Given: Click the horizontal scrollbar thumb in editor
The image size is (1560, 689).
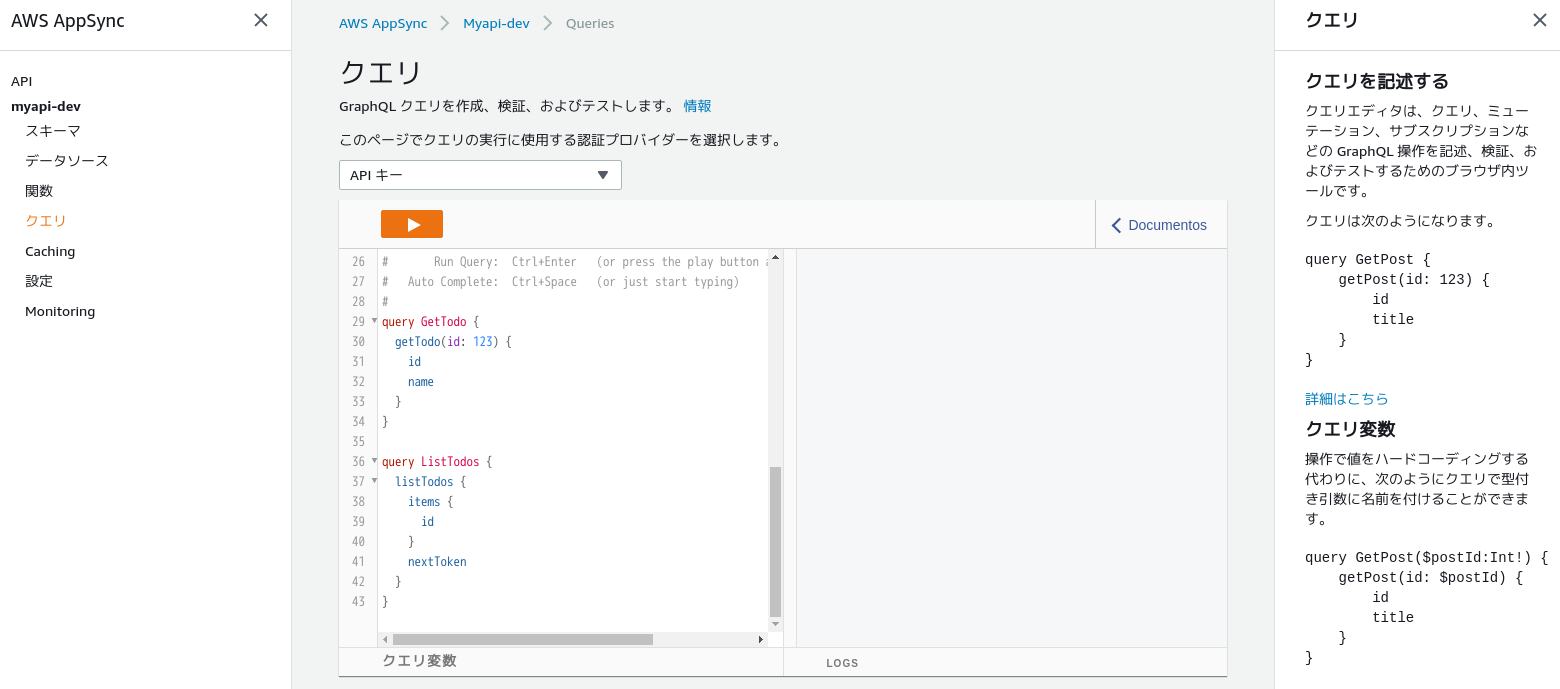Looking at the screenshot, I should point(523,639).
